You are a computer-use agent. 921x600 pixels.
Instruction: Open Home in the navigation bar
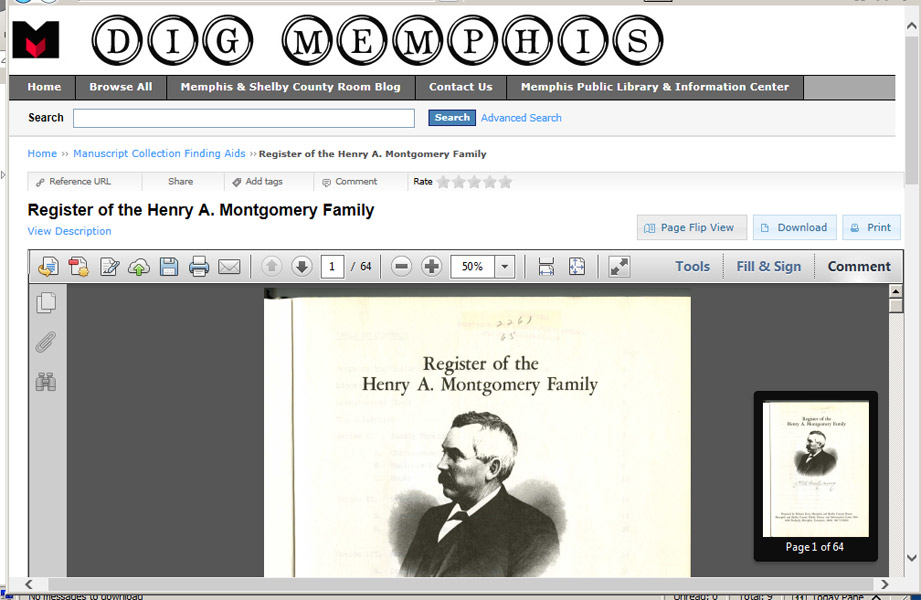click(x=44, y=87)
